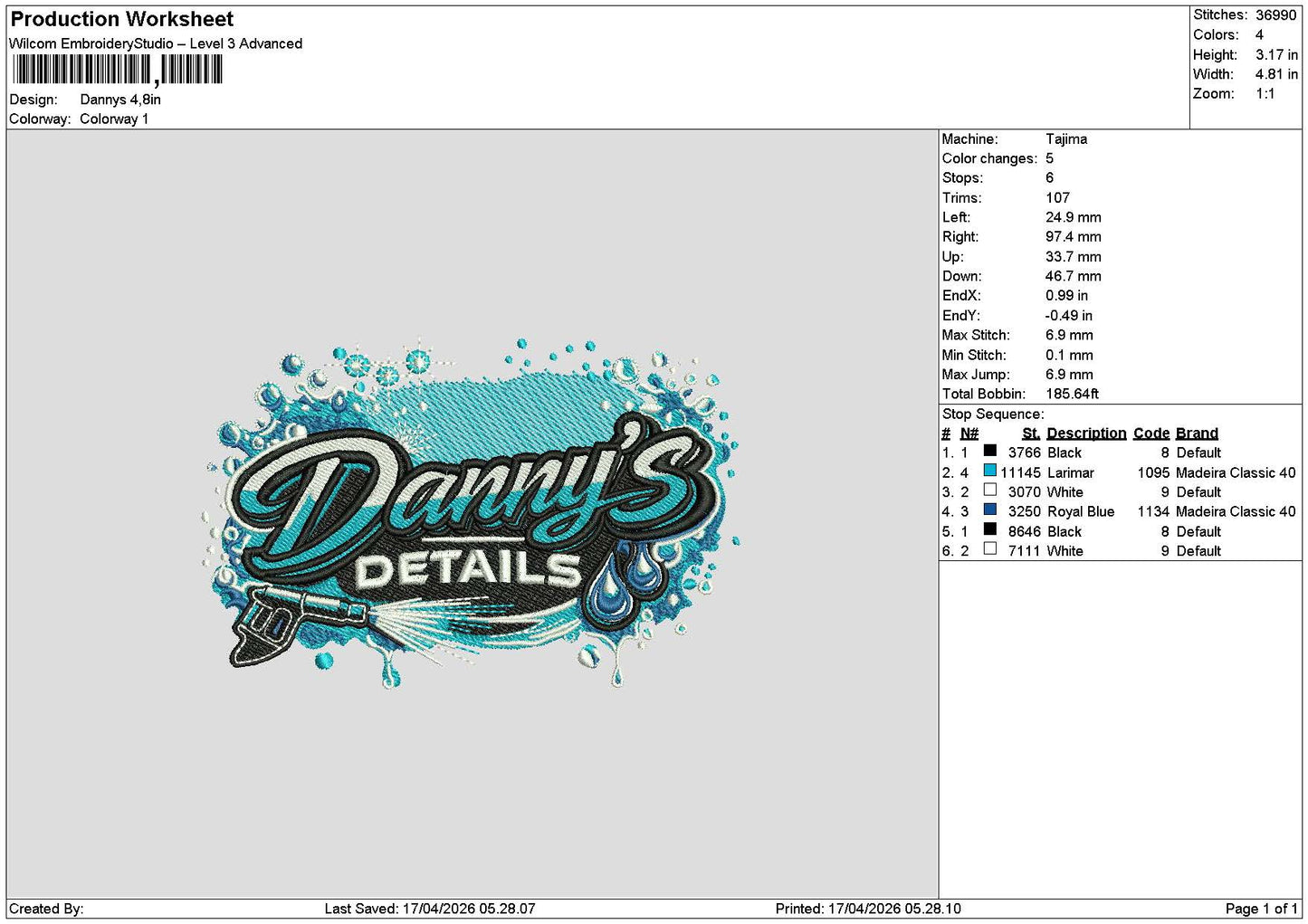Click the "Color changes:" label
Viewport: 1308px width, 924px height.
click(989, 158)
